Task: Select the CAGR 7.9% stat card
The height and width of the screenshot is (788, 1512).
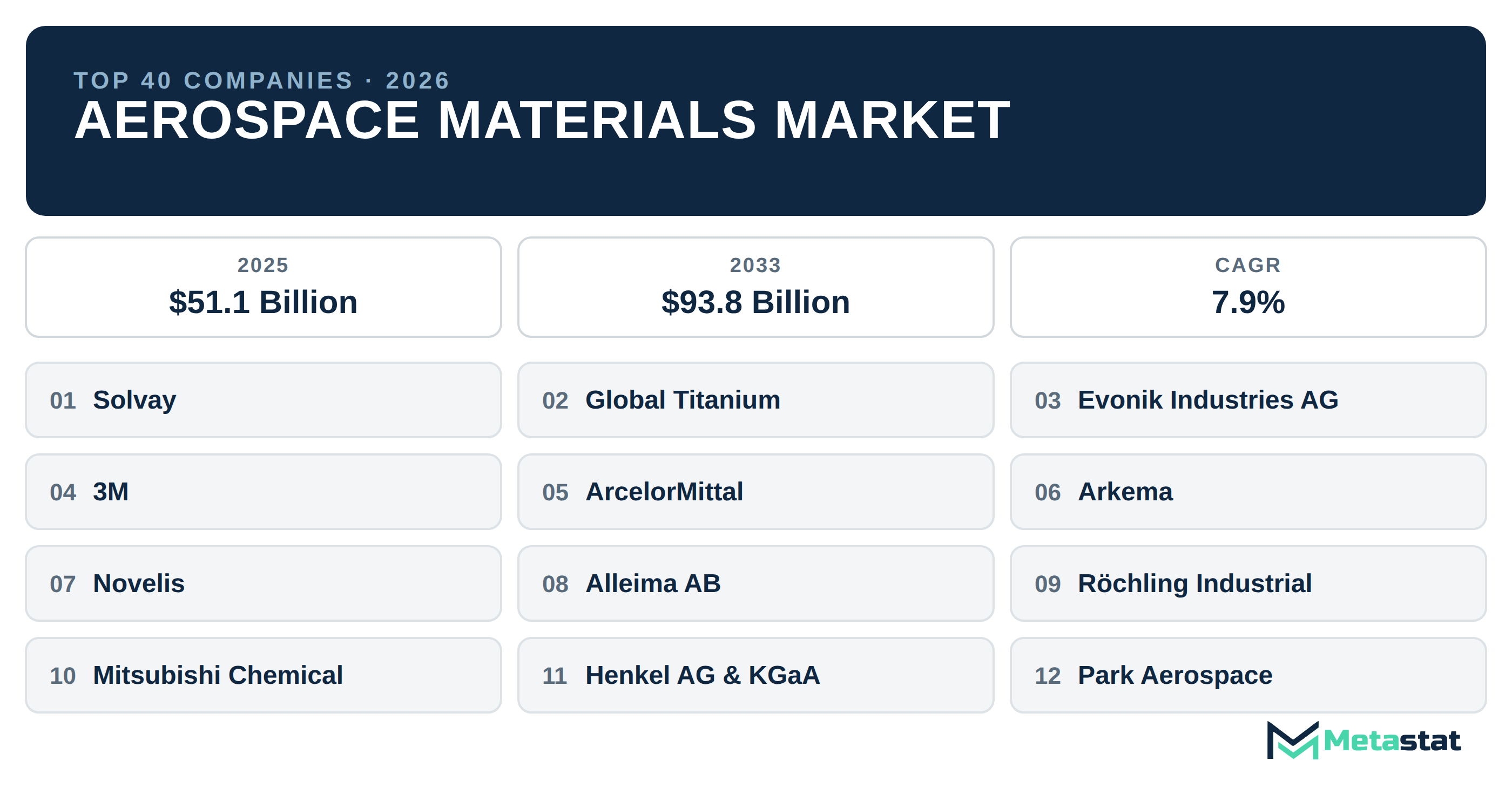Action: click(1248, 287)
